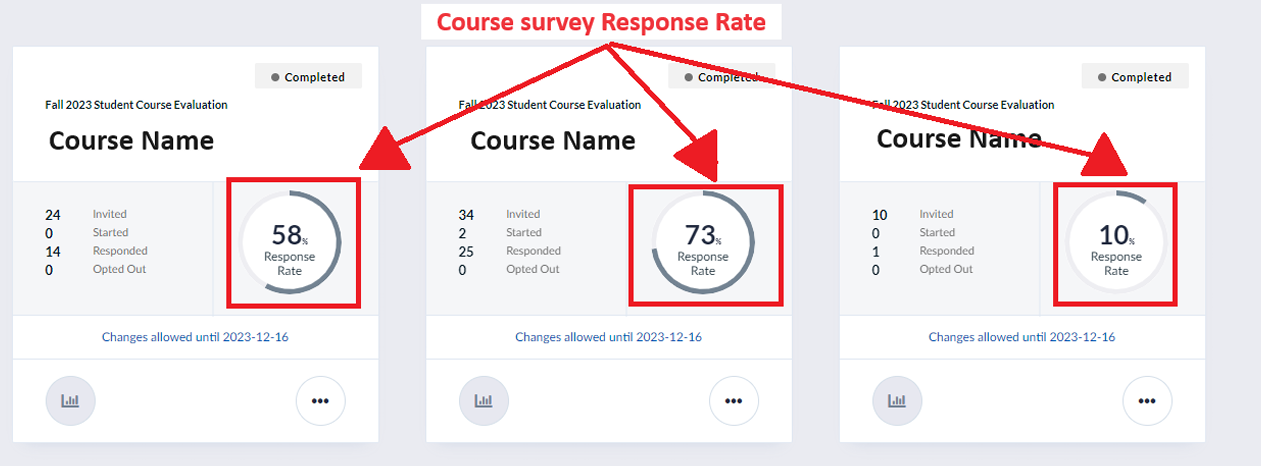
Task: Open report chart icon on 73% course card
Action: pos(483,401)
